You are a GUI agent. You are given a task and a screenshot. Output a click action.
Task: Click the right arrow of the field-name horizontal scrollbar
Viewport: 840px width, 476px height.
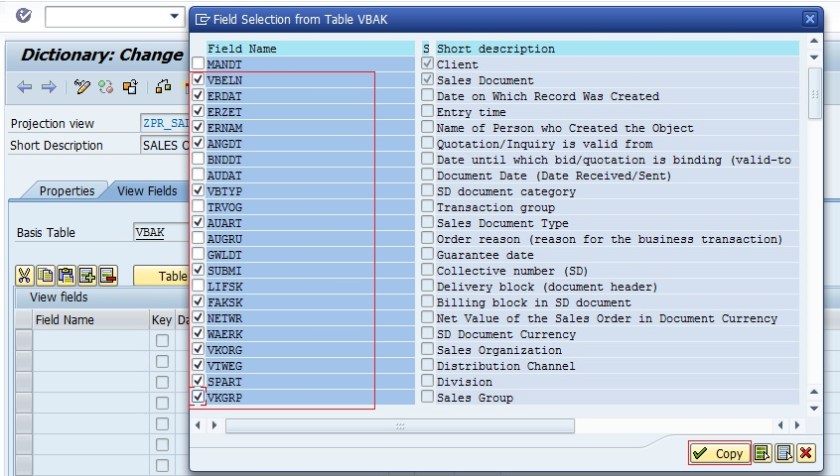pos(214,425)
